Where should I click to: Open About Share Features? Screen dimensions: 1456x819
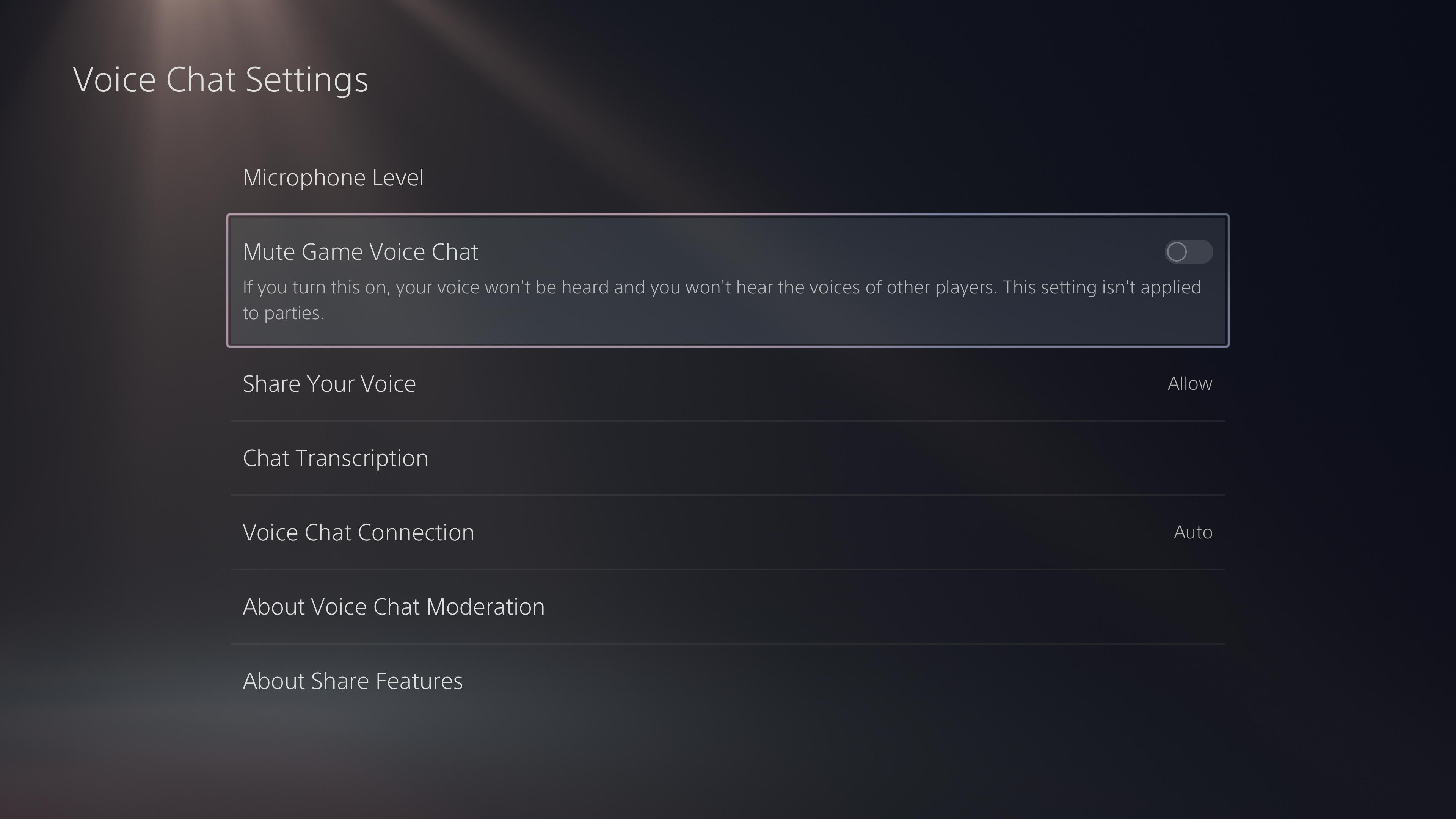pyautogui.click(x=352, y=681)
